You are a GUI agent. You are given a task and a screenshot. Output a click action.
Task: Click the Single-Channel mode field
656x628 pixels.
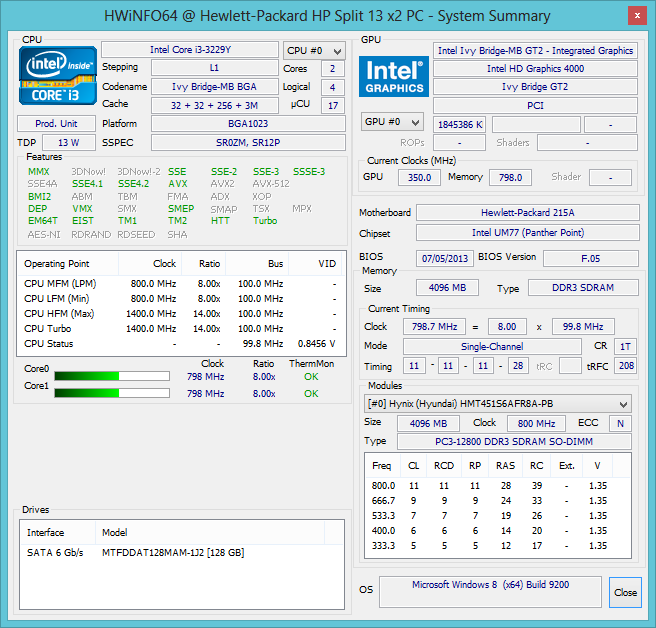pos(492,346)
